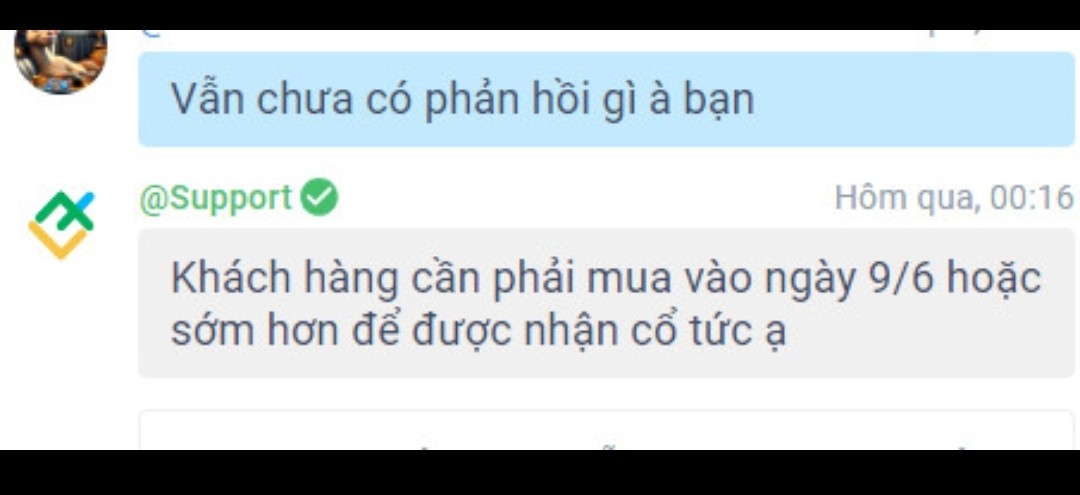Viewport: 1080px width, 495px height.
Task: Focus the message input box at bottom
Action: (606, 430)
